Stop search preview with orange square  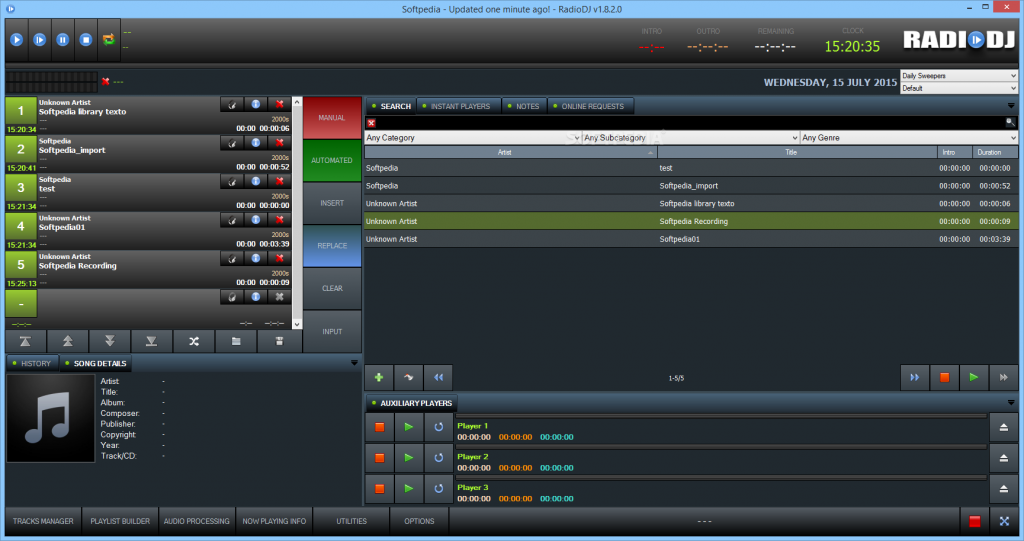pos(944,377)
